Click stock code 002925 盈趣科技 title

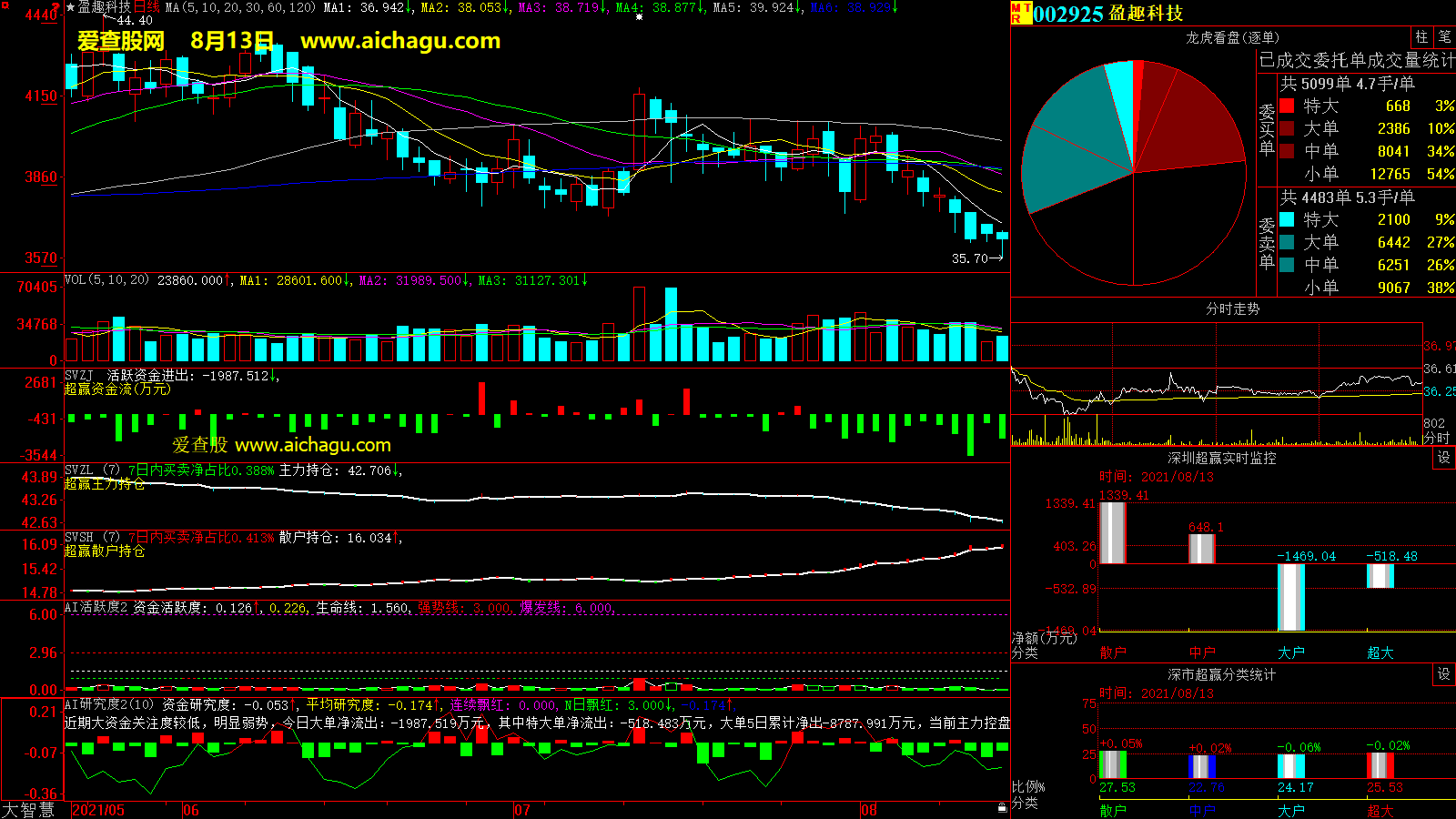[x=1107, y=14]
